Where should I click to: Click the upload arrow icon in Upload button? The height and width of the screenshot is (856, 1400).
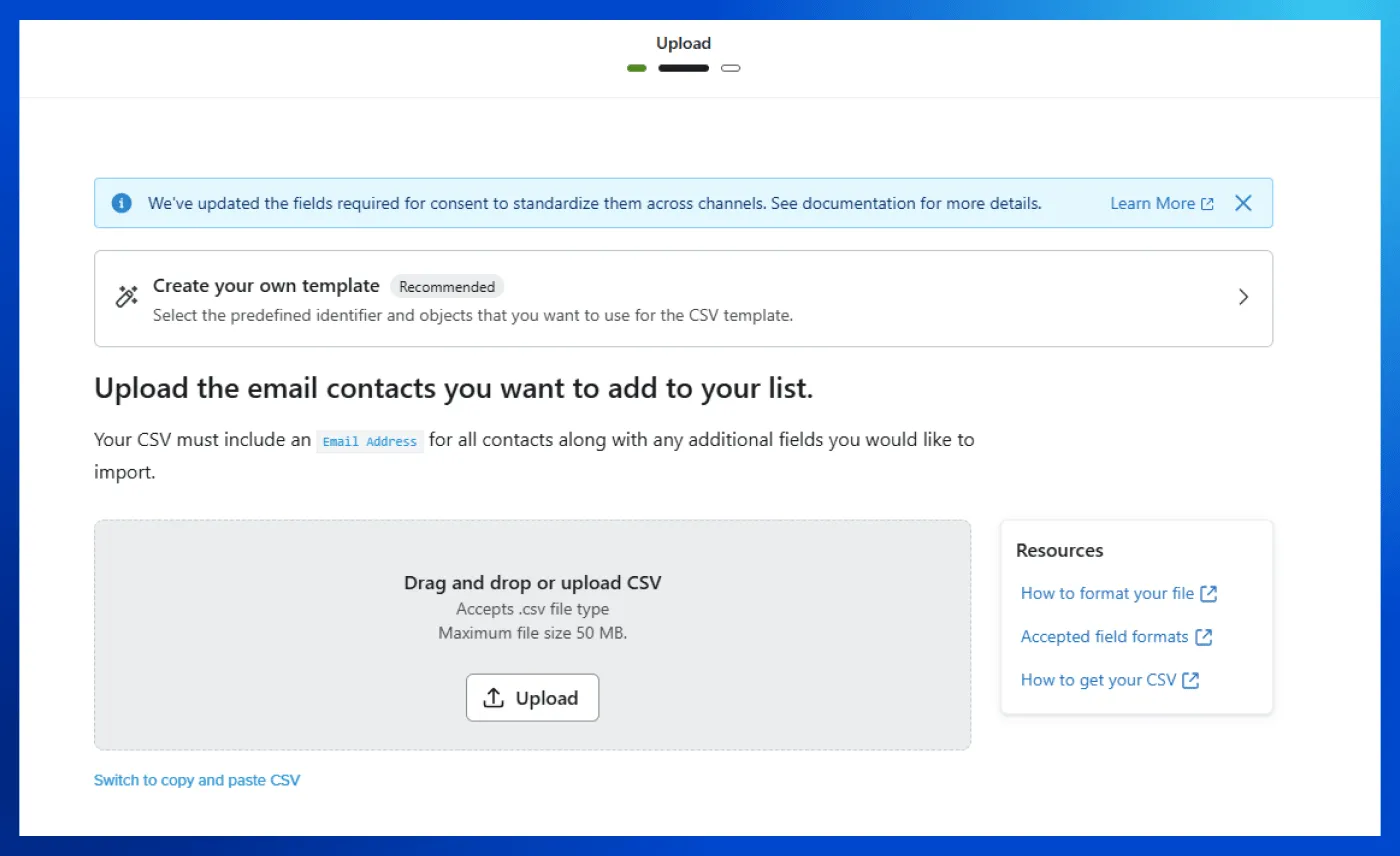click(x=493, y=698)
